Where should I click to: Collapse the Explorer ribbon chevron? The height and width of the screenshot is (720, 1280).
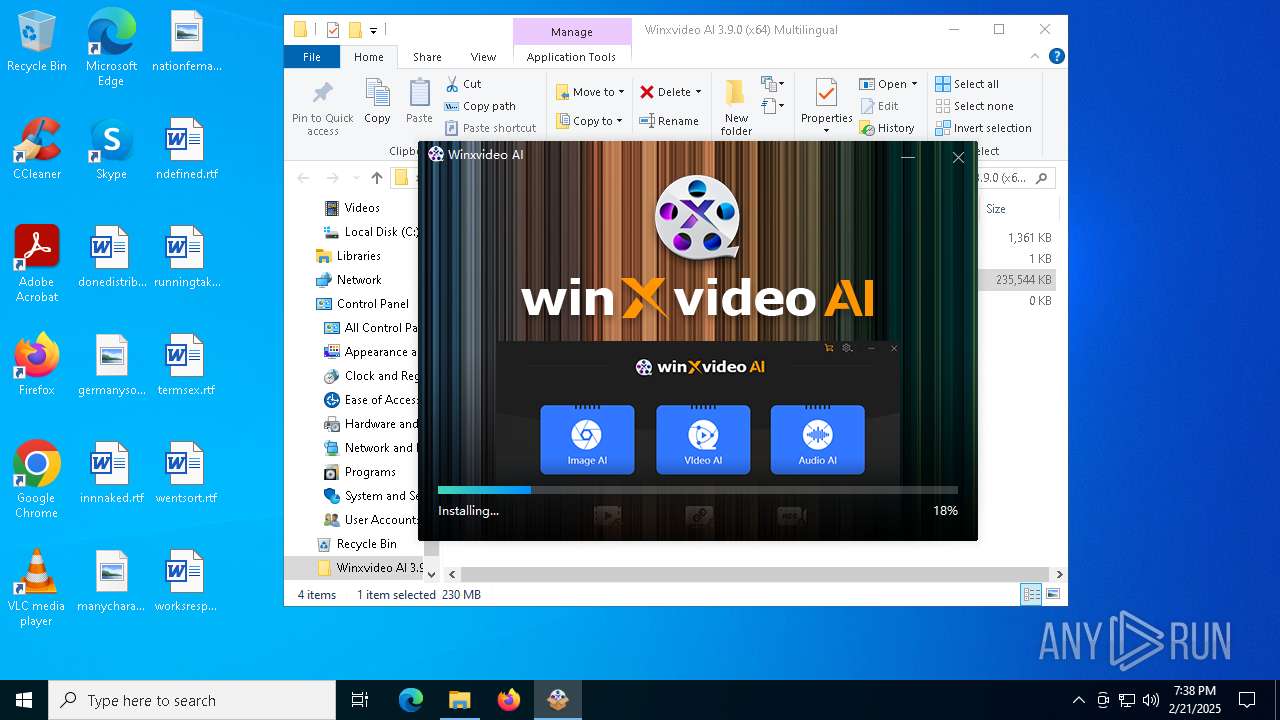1036,57
